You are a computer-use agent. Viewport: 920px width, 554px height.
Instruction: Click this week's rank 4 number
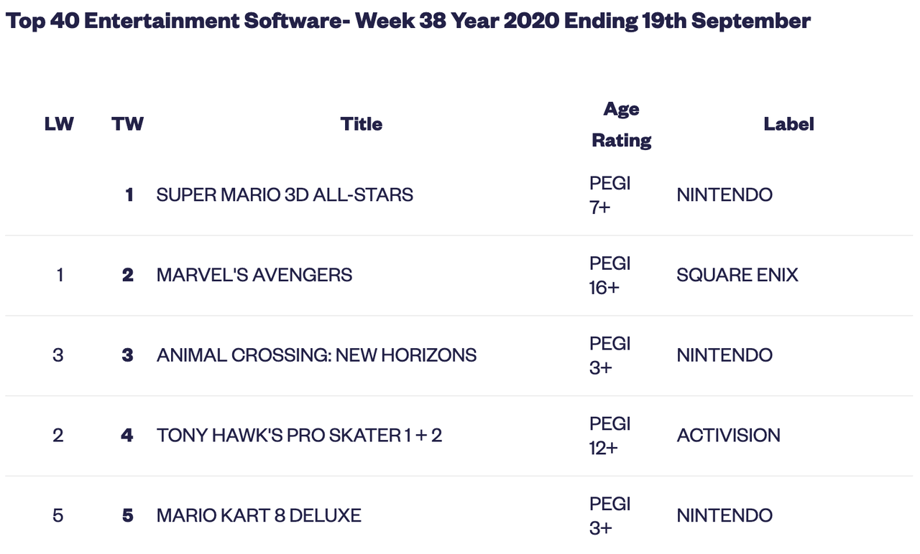127,435
